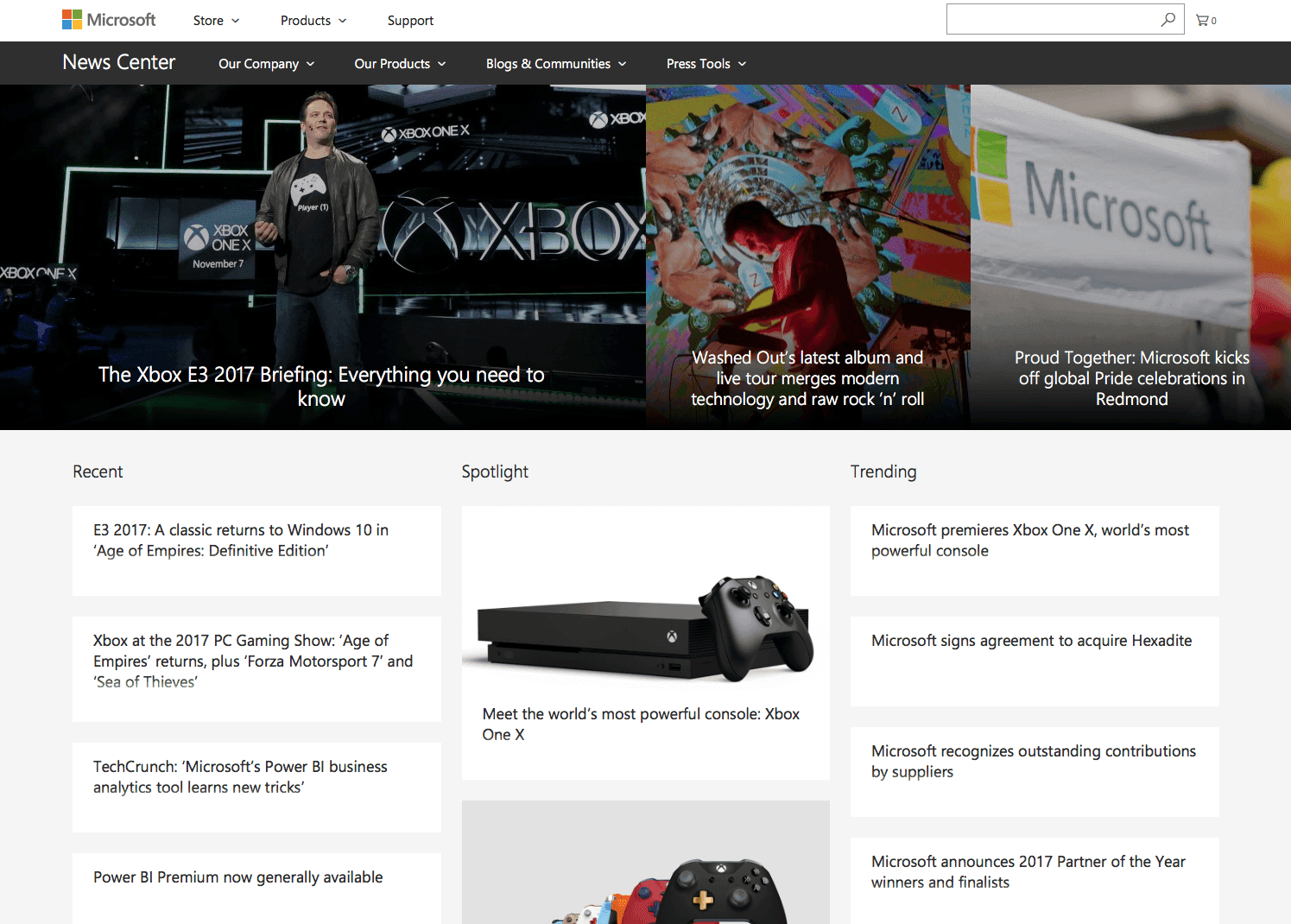Click the search magnifier icon
This screenshot has width=1291, height=924.
[1168, 19]
